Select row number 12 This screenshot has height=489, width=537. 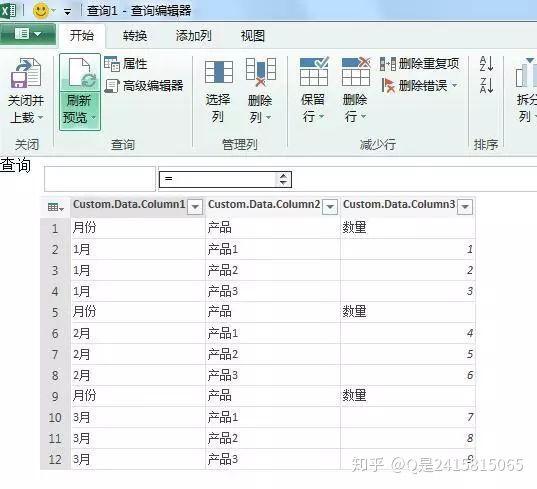[55, 460]
